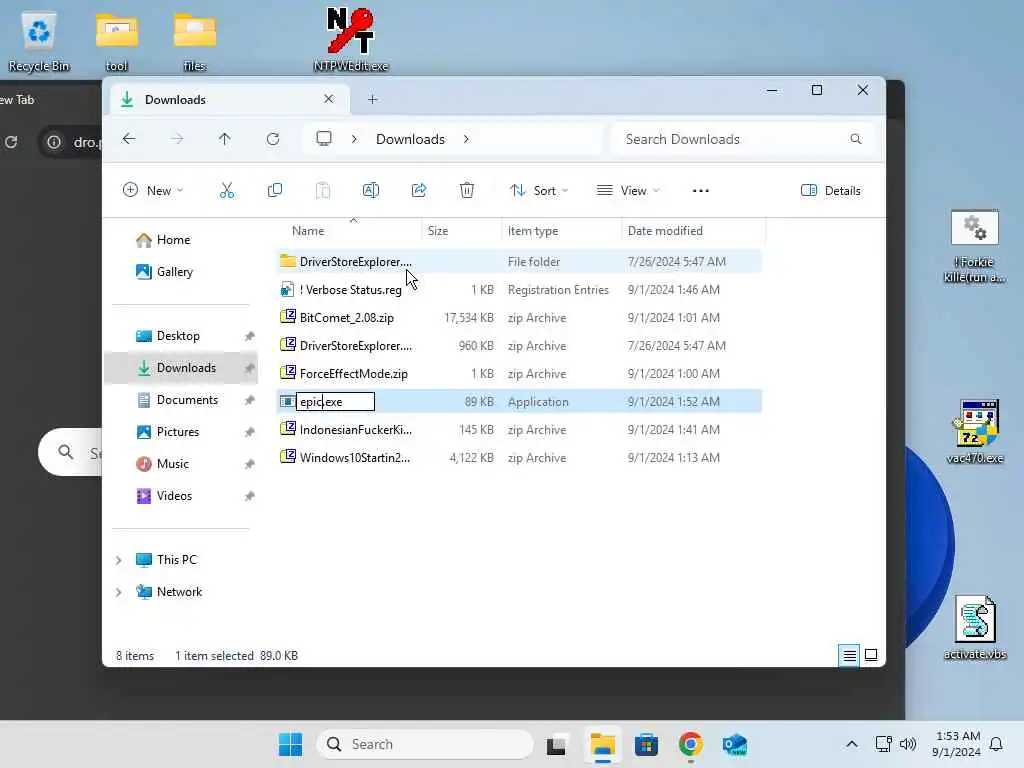Screen dimensions: 1024x768
Task: Click chevron before Downloads in address bar
Action: [x=354, y=139]
